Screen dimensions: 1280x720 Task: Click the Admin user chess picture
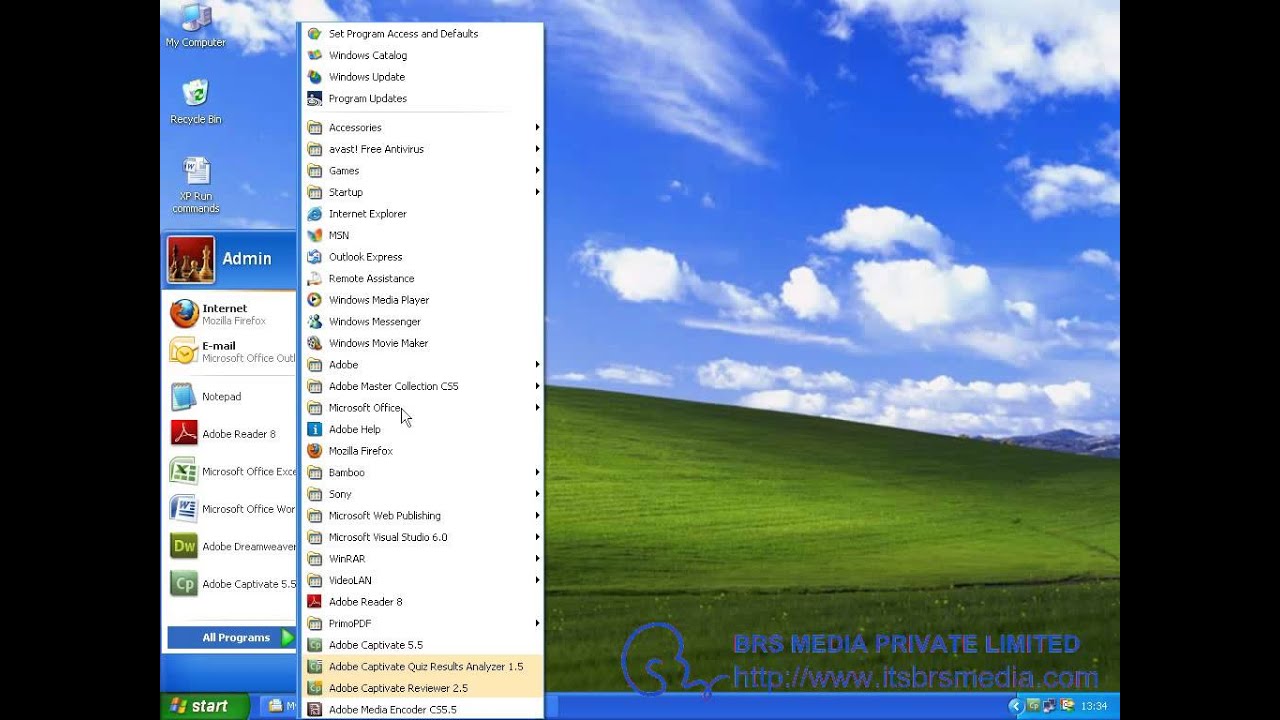(190, 260)
